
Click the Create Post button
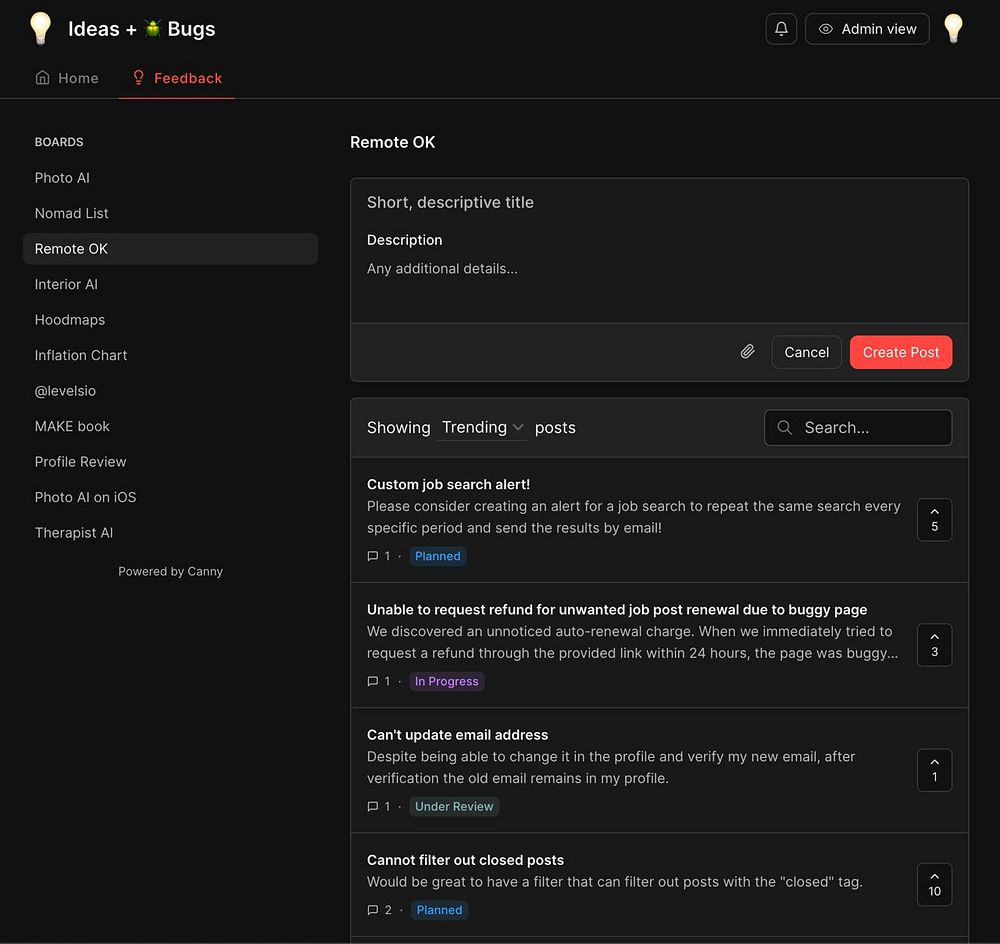tap(901, 352)
